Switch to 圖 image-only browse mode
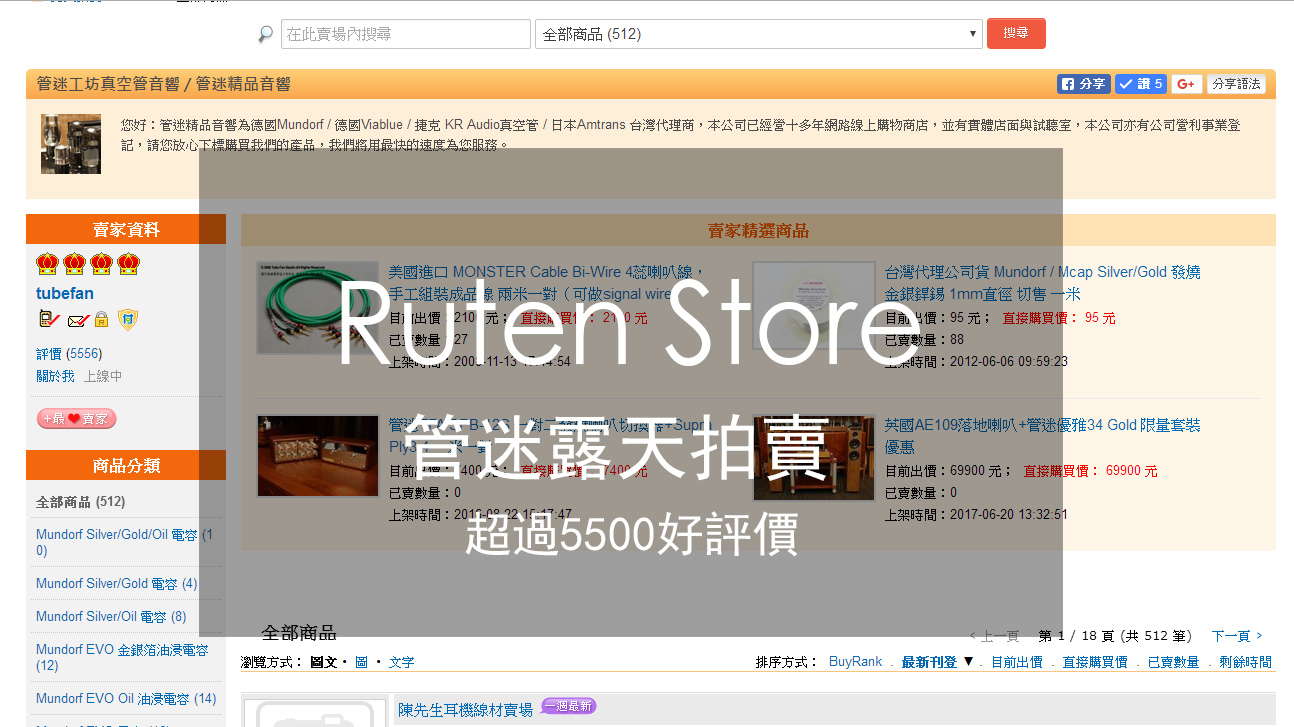Viewport: 1294px width, 727px height. pos(362,662)
